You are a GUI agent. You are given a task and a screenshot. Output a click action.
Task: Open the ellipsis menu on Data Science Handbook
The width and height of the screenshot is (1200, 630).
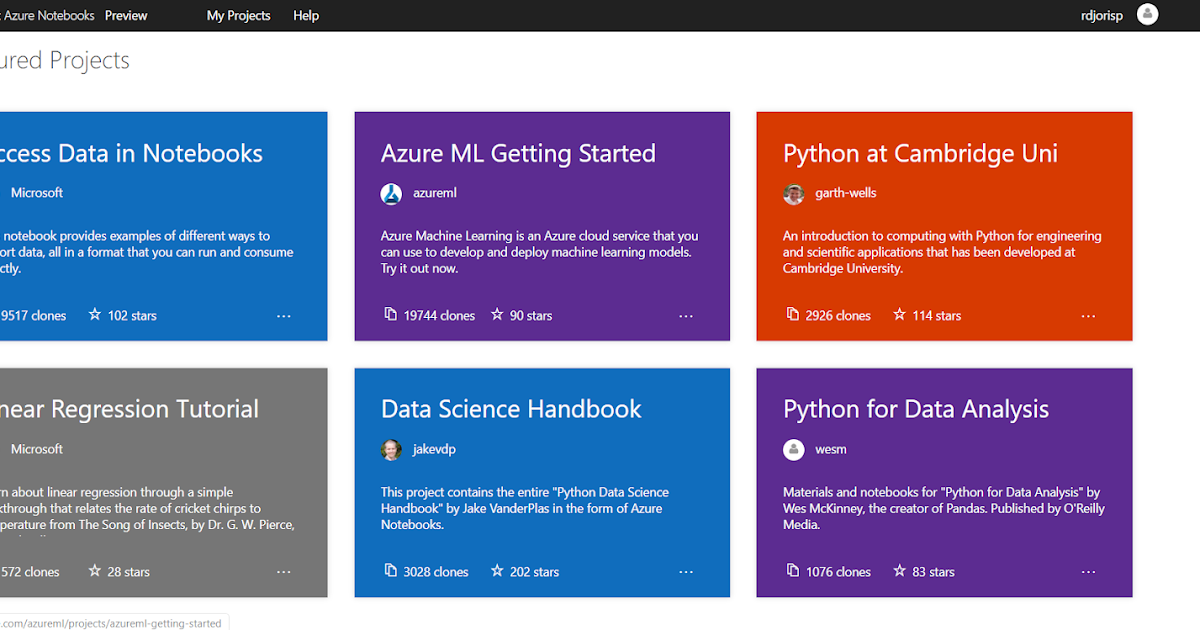click(686, 571)
